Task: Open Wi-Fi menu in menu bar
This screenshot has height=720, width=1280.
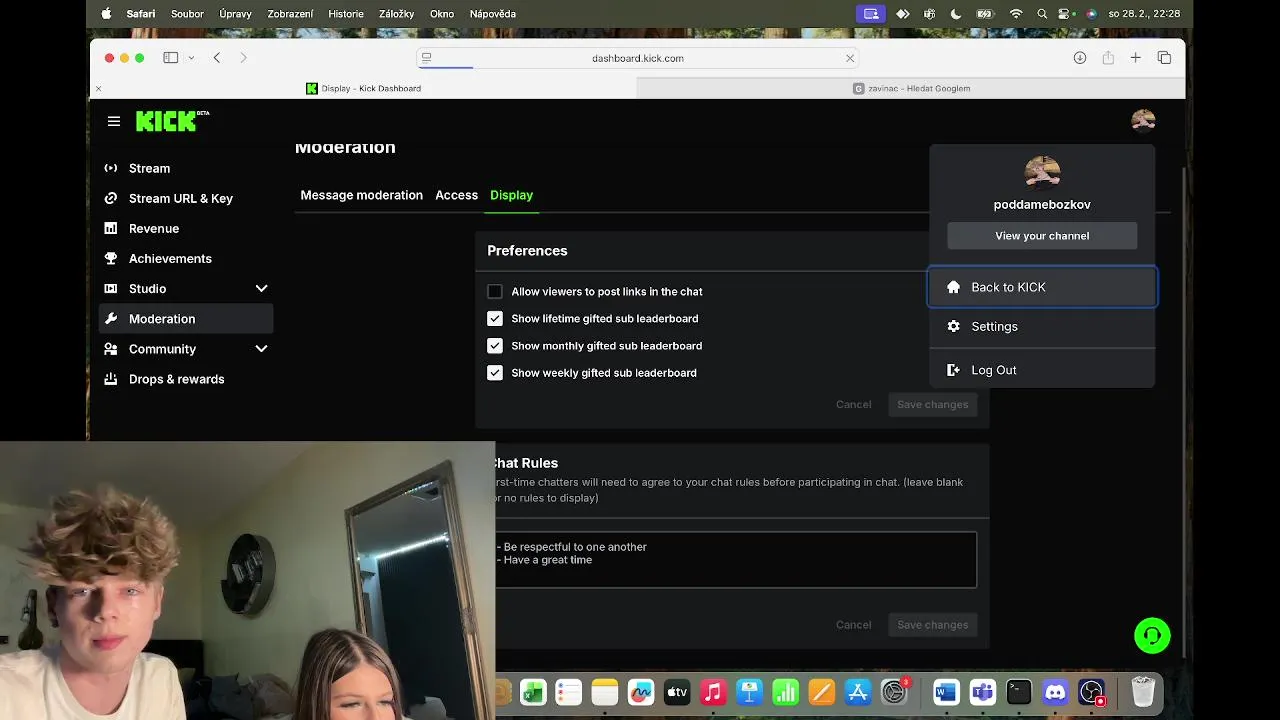Action: (x=1016, y=14)
